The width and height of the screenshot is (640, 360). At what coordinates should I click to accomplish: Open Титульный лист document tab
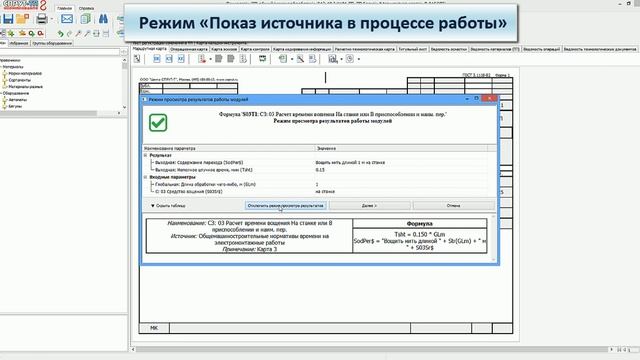click(413, 49)
